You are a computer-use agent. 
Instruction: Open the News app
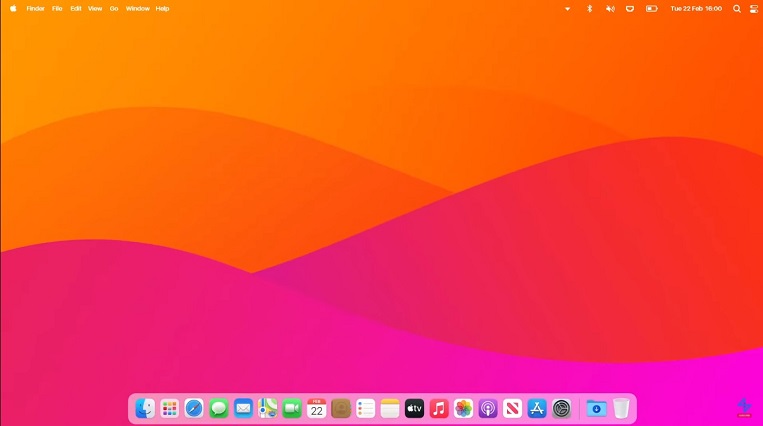512,408
